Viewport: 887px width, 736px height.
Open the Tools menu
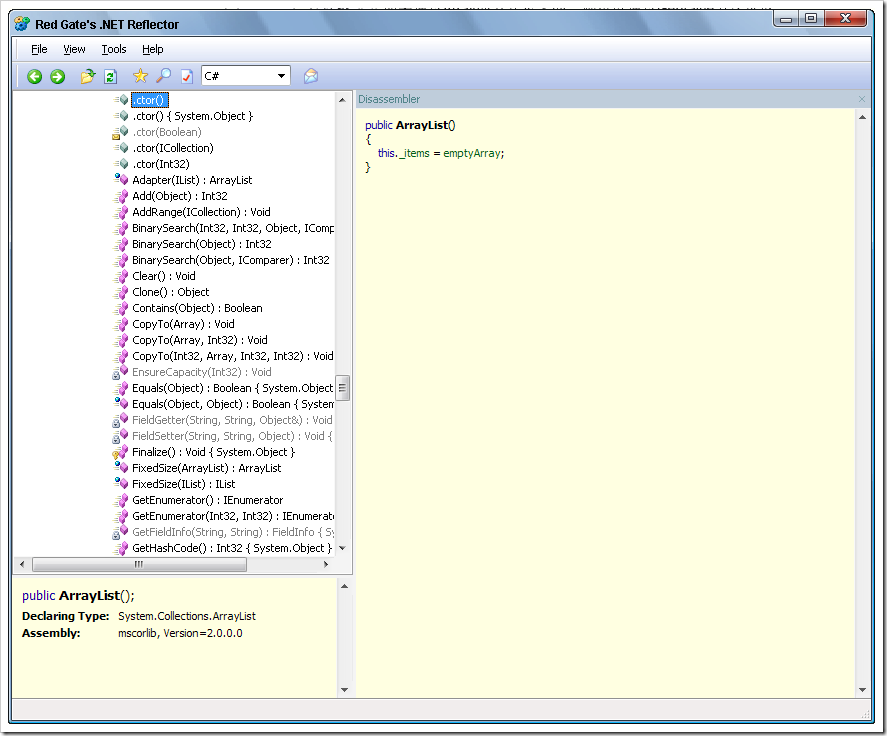[114, 49]
